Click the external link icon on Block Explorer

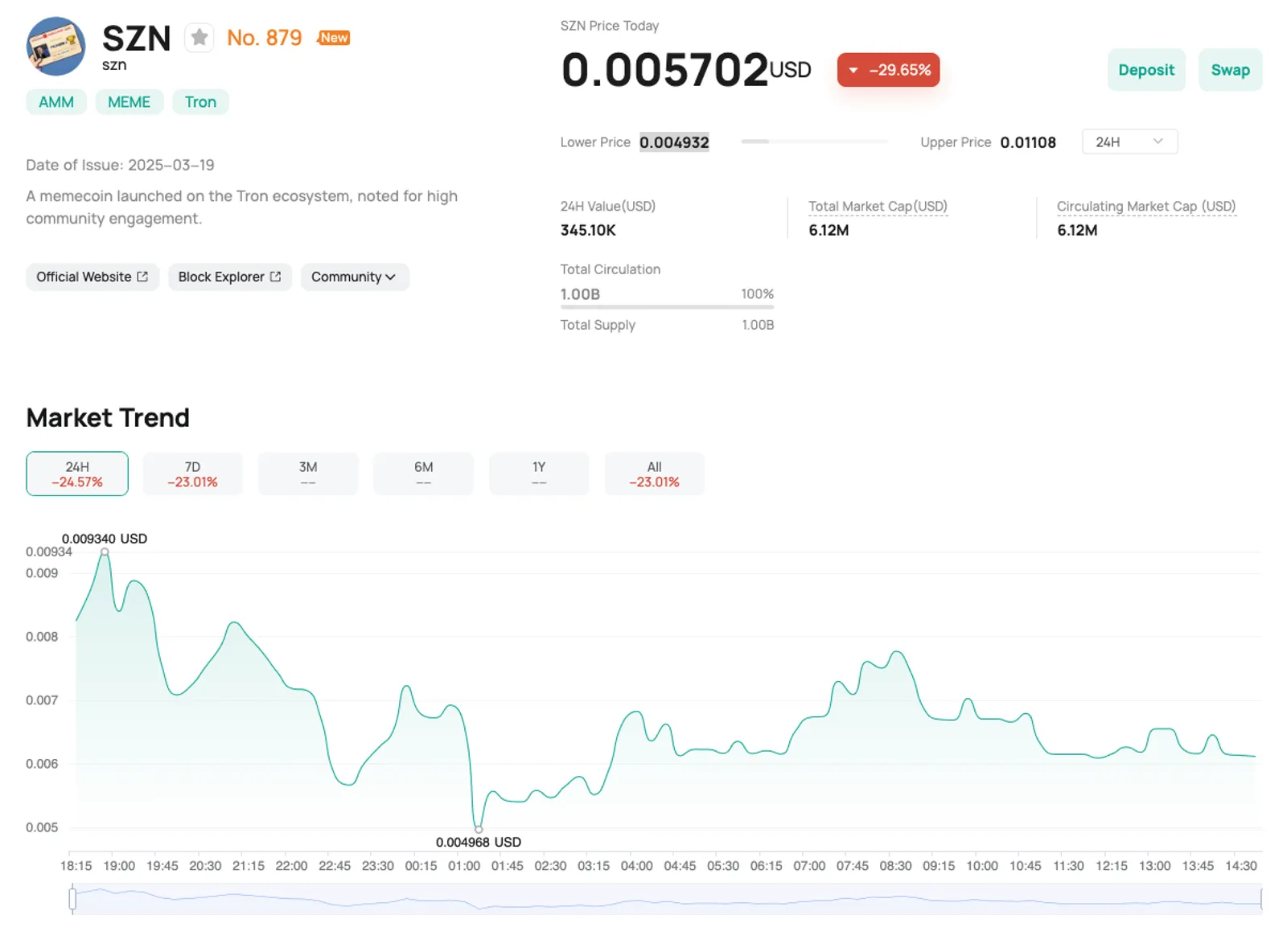click(275, 277)
